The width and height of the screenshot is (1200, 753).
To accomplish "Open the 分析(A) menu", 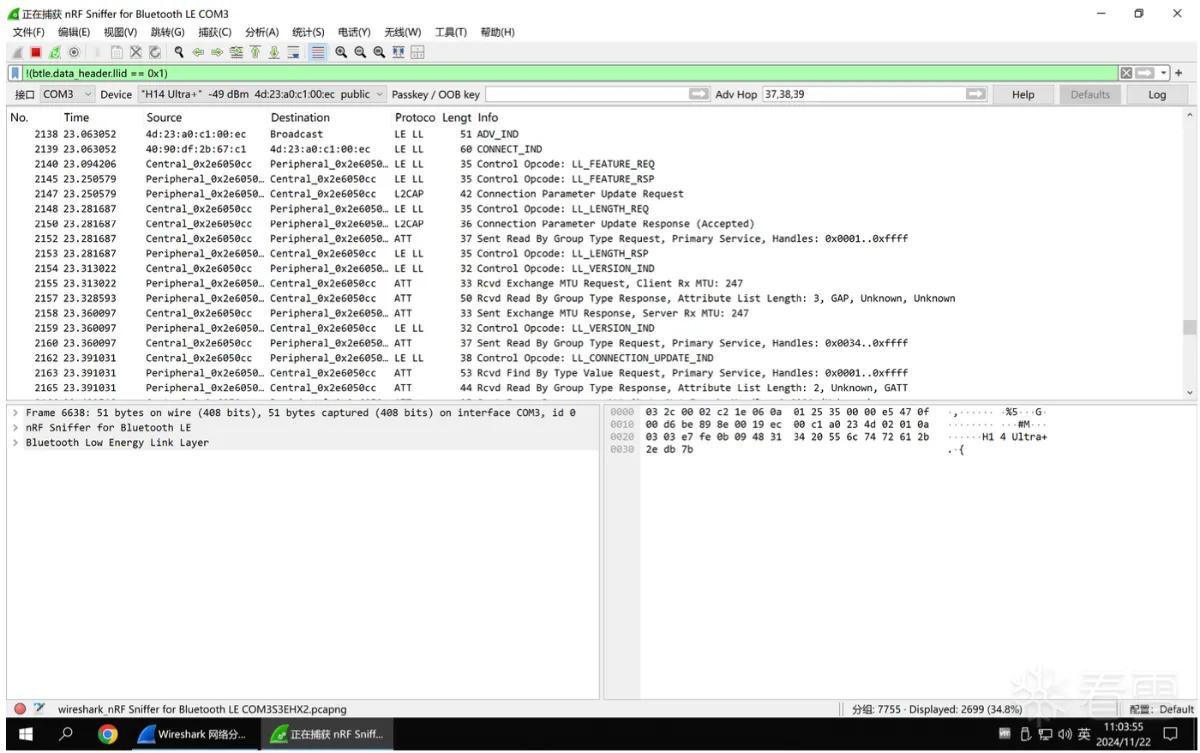I will (x=262, y=32).
